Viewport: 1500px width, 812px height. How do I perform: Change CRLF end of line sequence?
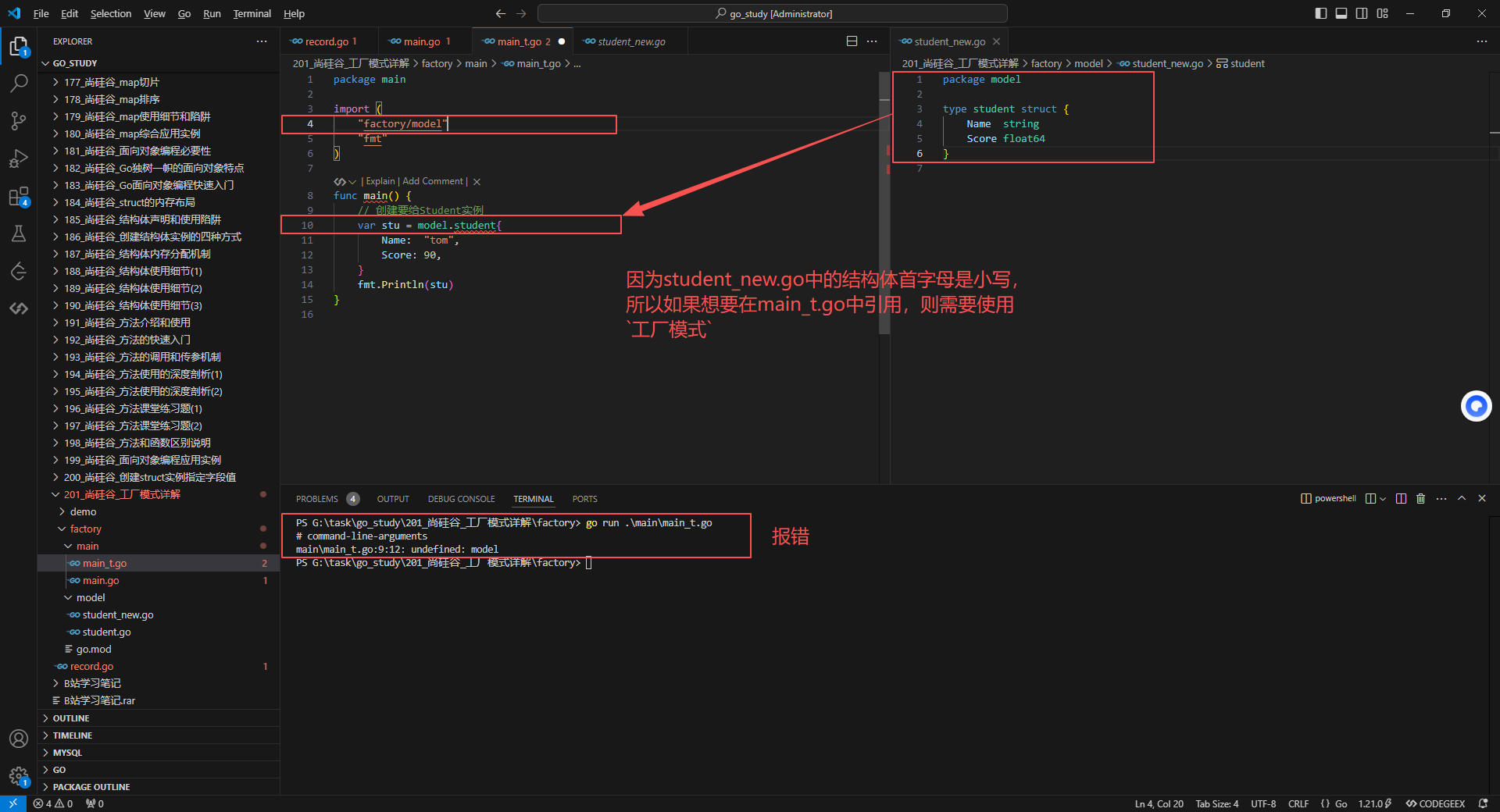coord(1298,803)
